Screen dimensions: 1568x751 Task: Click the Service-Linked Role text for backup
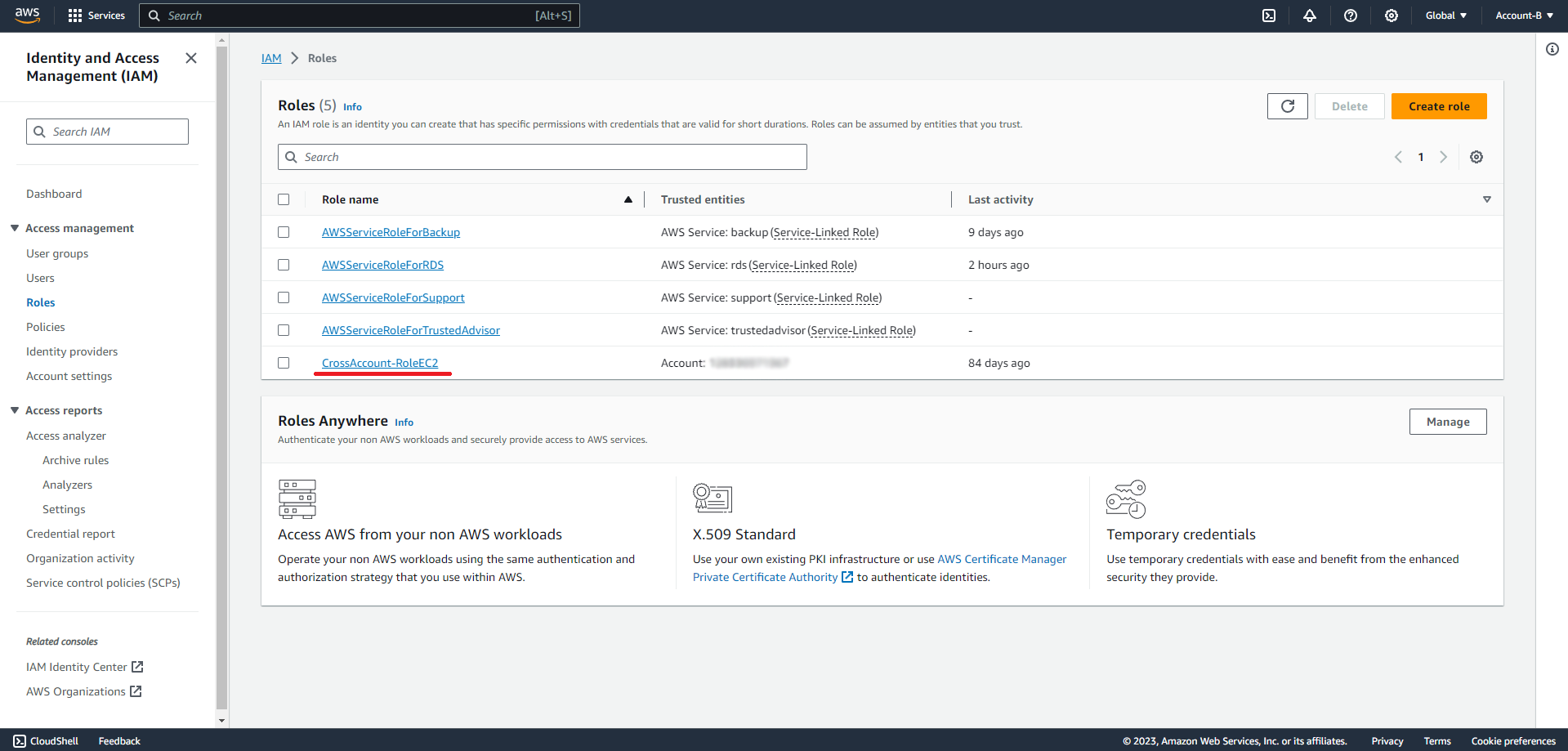(x=825, y=232)
